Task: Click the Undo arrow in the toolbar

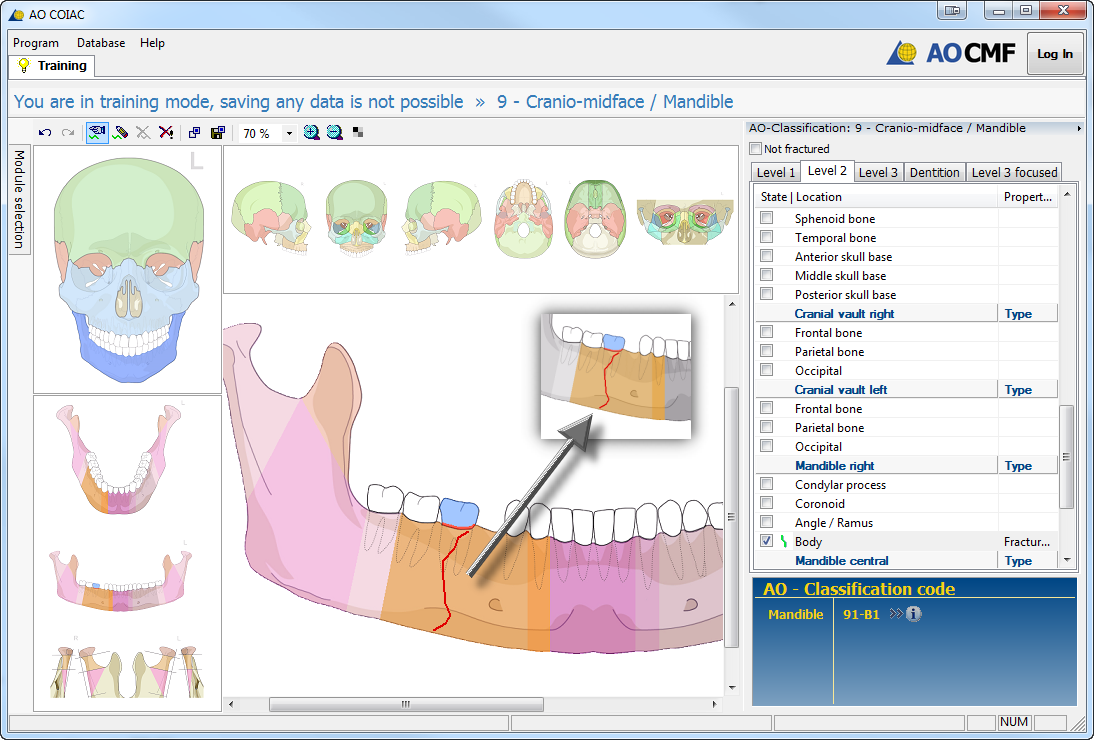Action: pyautogui.click(x=45, y=132)
